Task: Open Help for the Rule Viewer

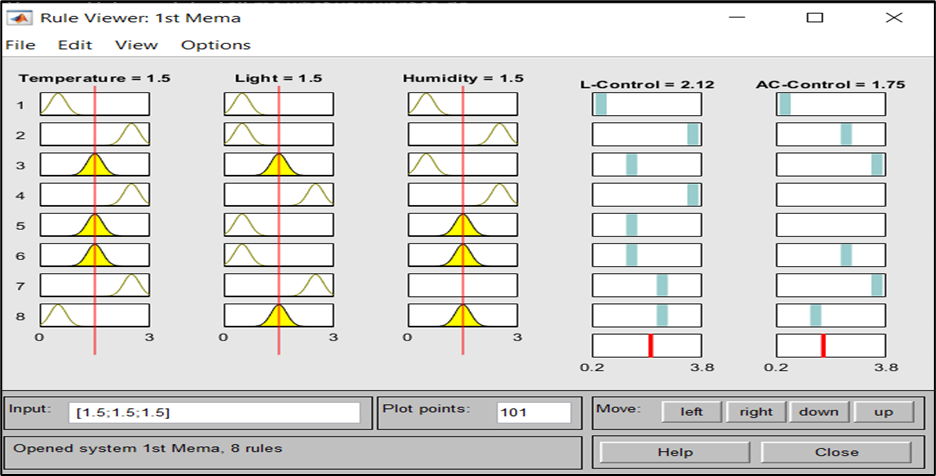Action: (675, 452)
